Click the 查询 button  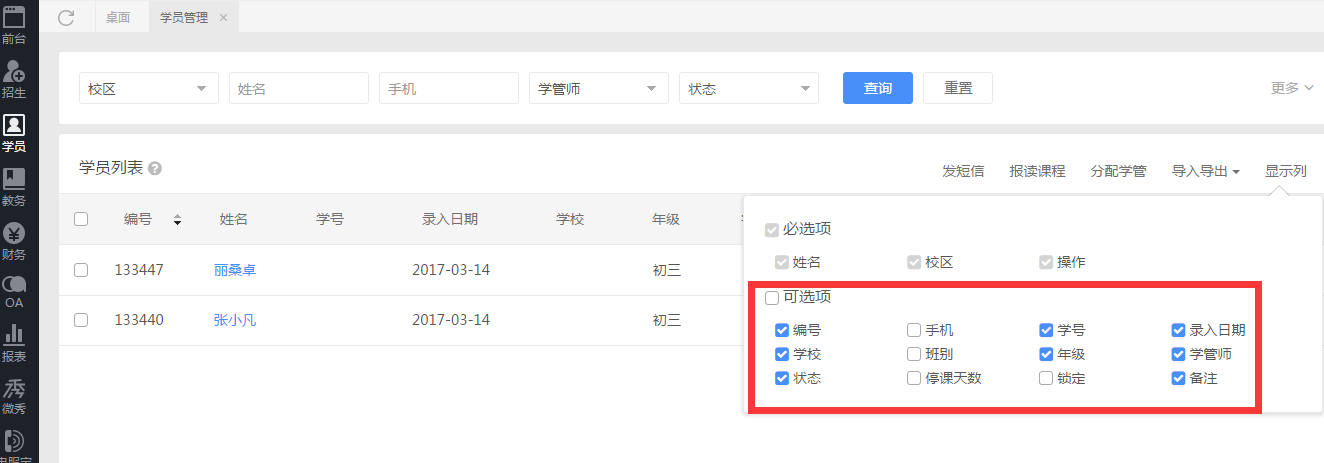pos(878,88)
